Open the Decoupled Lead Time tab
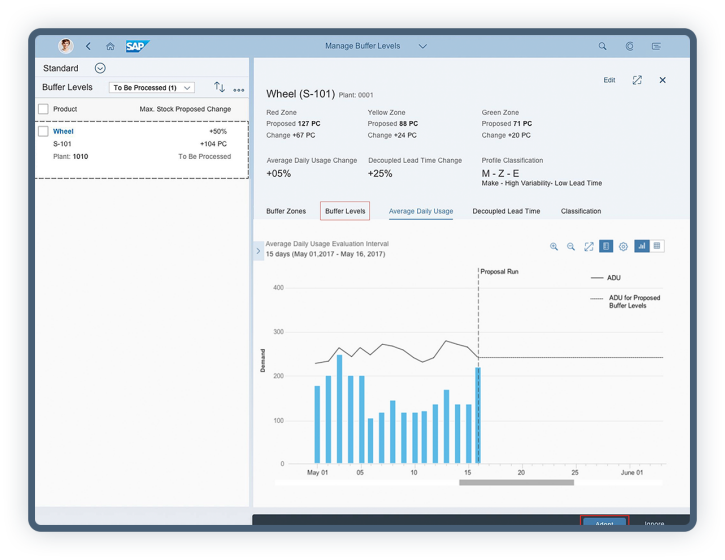Image resolution: width=725 pixels, height=560 pixels. 506,211
